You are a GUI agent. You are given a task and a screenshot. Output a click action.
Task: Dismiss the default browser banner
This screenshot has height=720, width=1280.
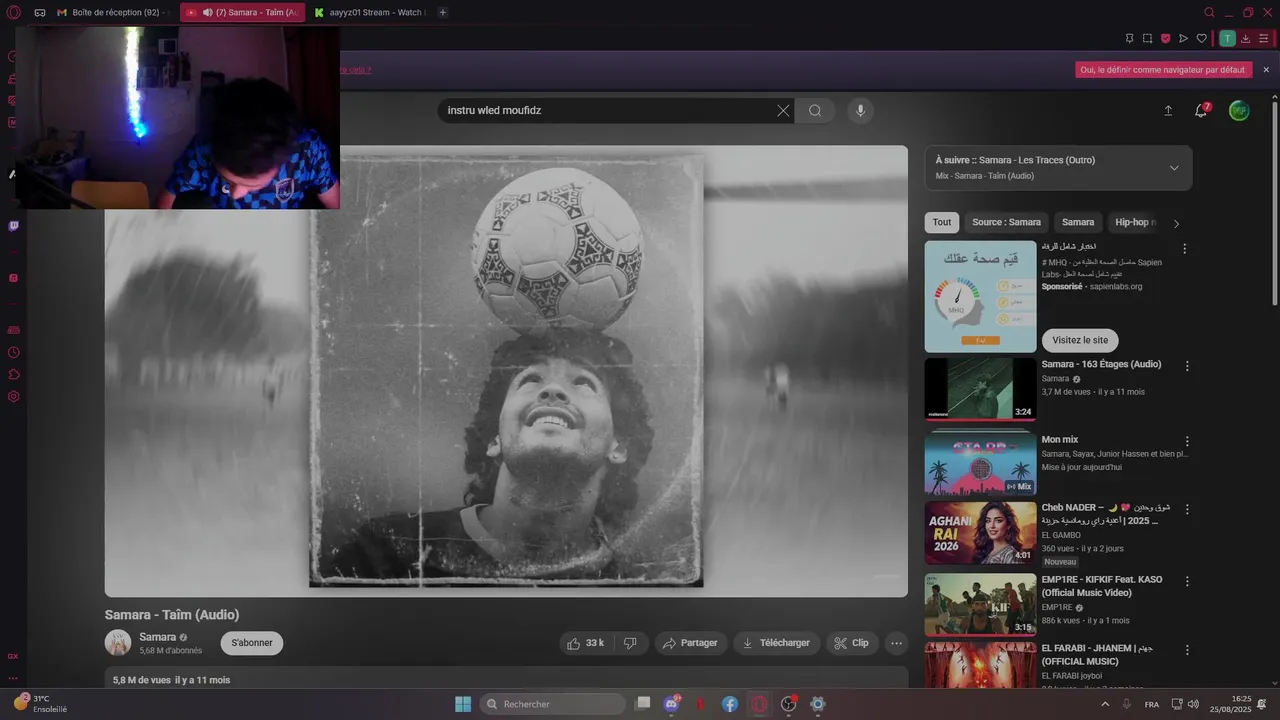click(x=1266, y=70)
